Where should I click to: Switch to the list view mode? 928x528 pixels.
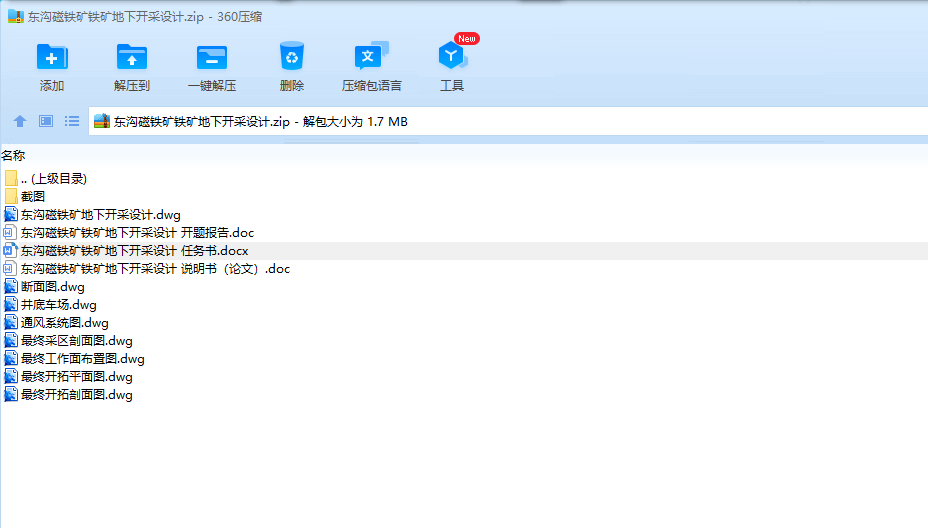72,121
